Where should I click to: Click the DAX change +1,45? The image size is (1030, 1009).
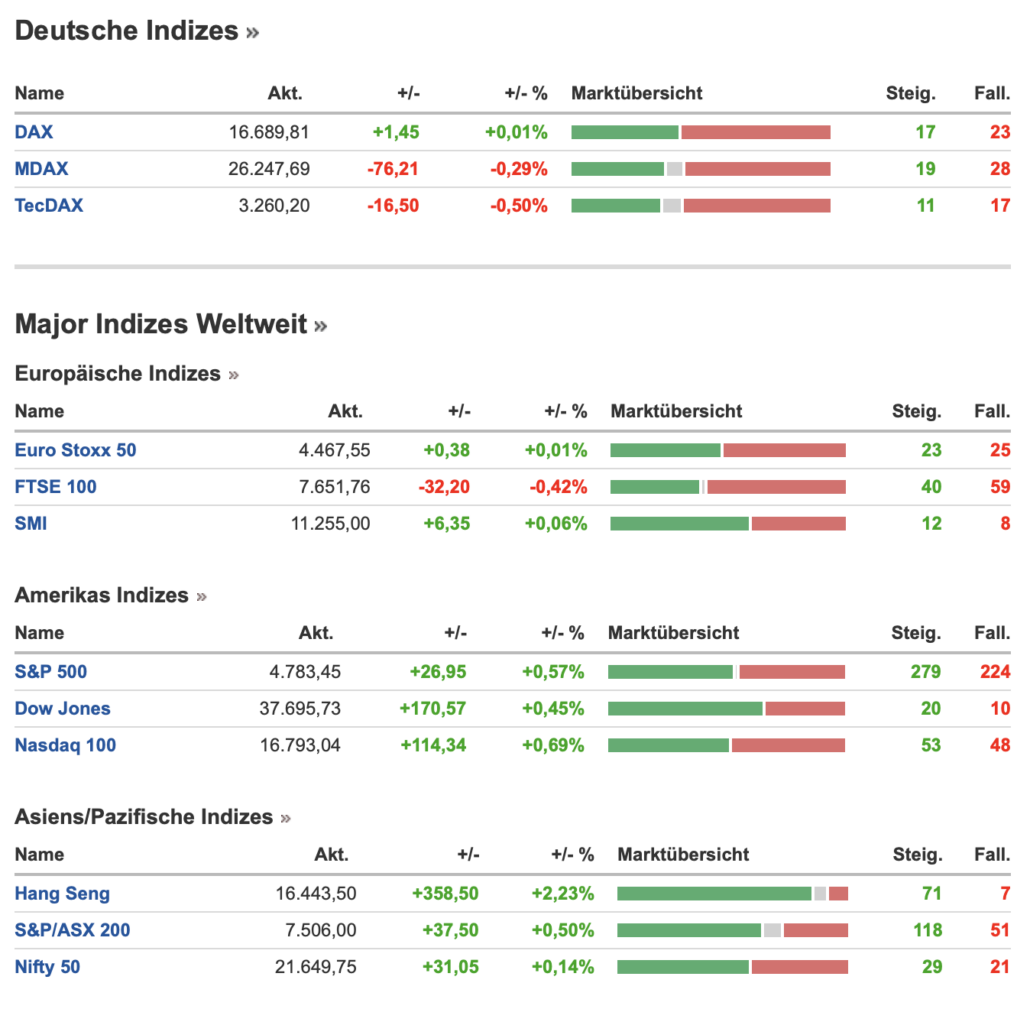point(395,133)
